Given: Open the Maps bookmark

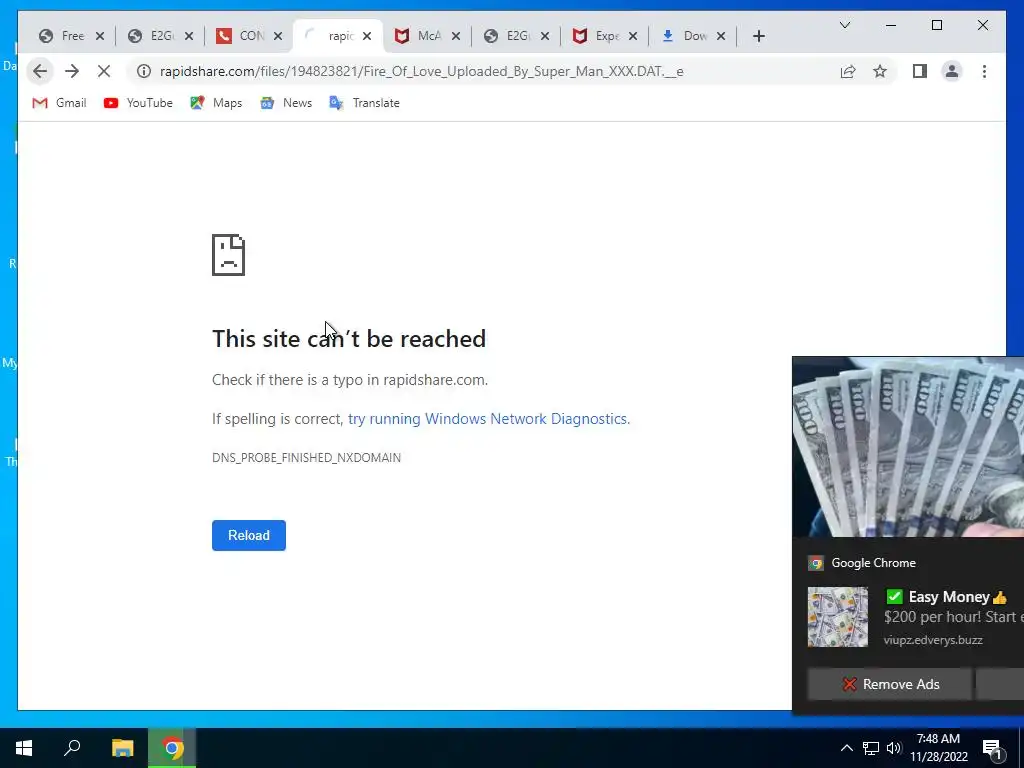Looking at the screenshot, I should click(216, 103).
